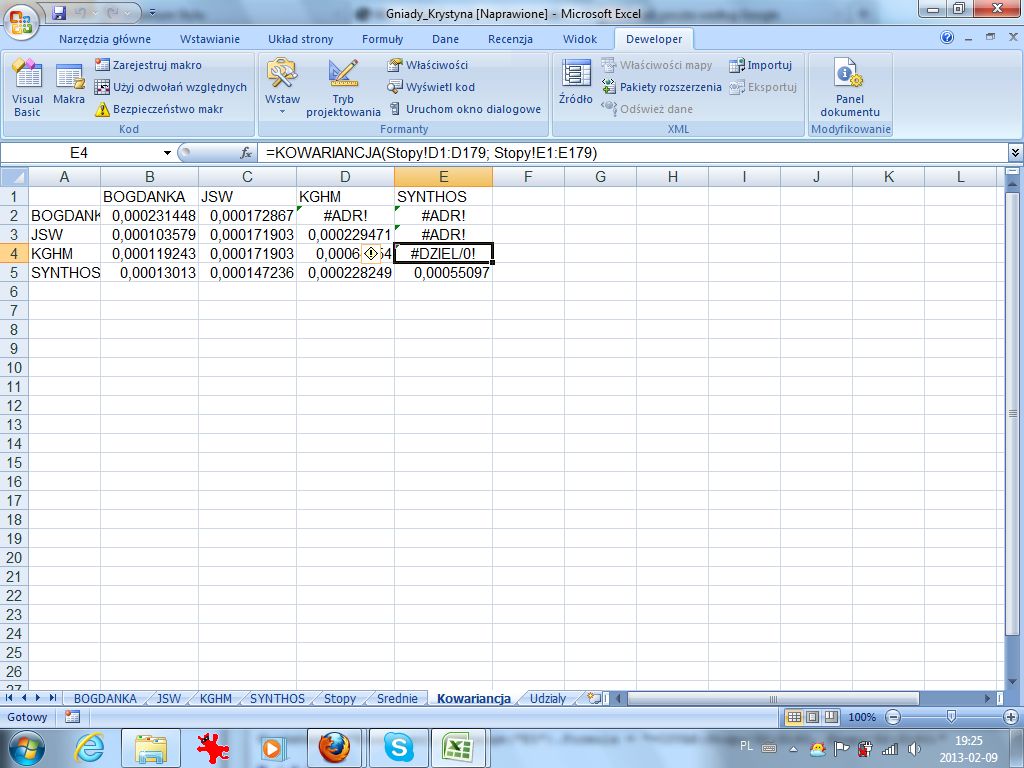
Task: Click the vertical scrollbar
Action: tap(1013, 413)
